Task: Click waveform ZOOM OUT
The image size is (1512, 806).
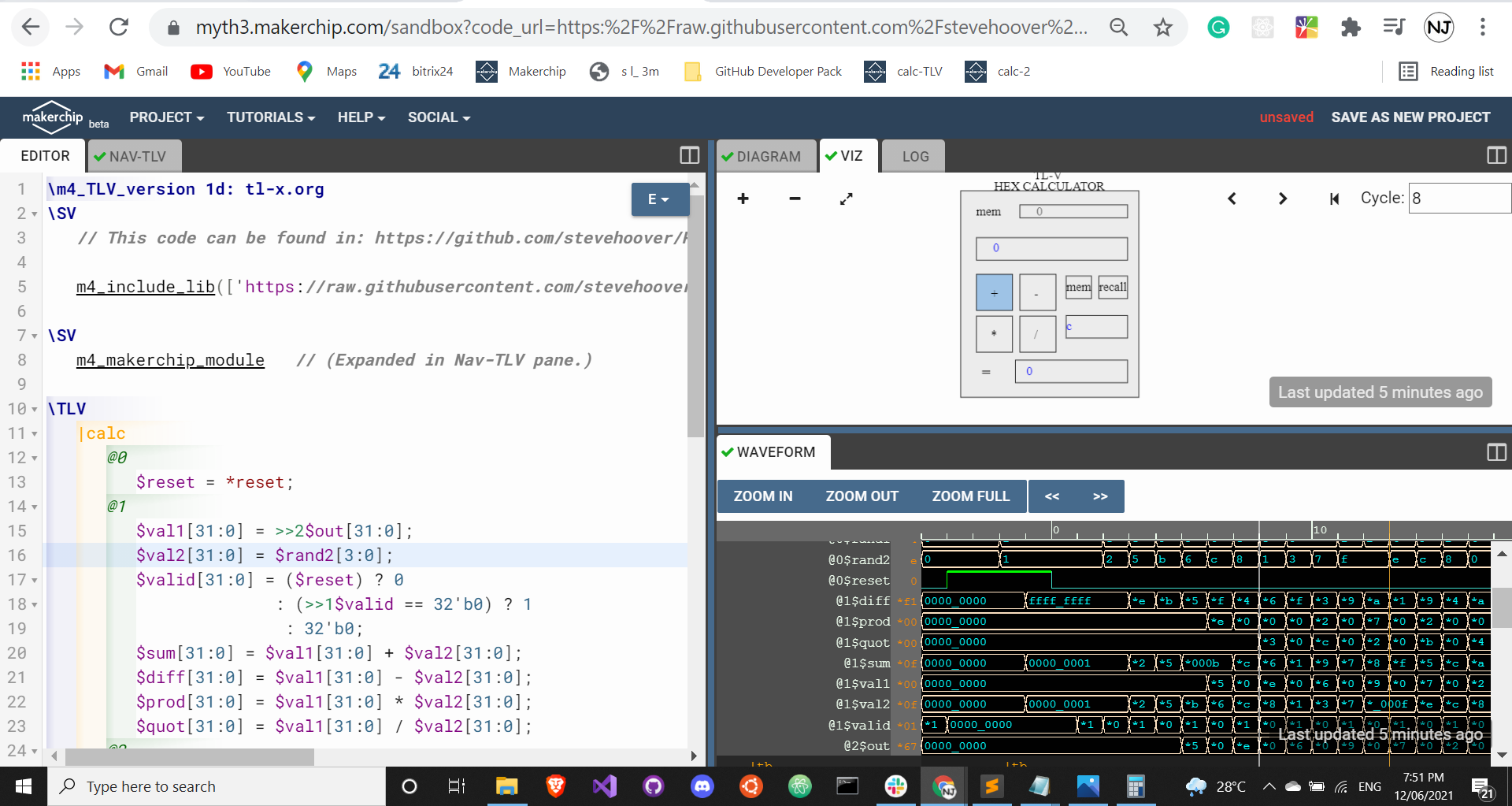Action: coord(862,496)
